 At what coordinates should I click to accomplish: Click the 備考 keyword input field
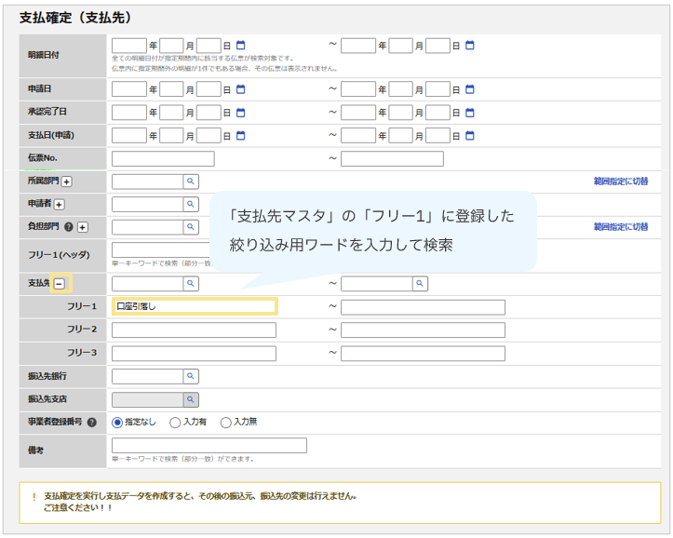pos(209,445)
